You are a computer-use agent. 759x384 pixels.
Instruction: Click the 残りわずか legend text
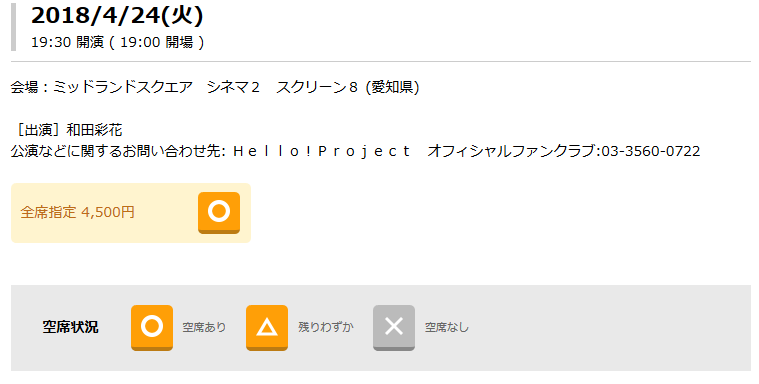(325, 327)
